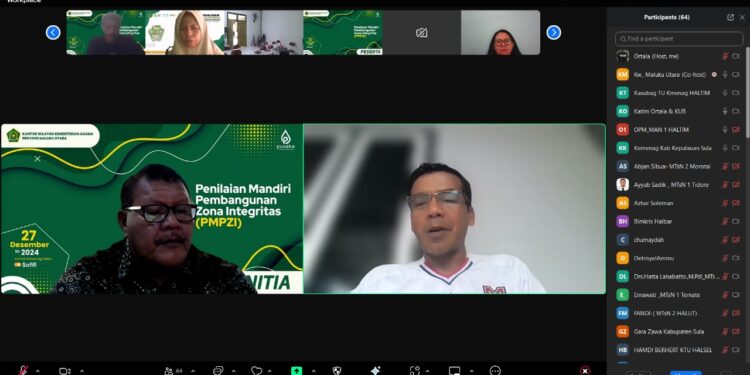This screenshot has width=750, height=375.
Task: Select the PANITIA speaker video tile
Action: click(152, 209)
